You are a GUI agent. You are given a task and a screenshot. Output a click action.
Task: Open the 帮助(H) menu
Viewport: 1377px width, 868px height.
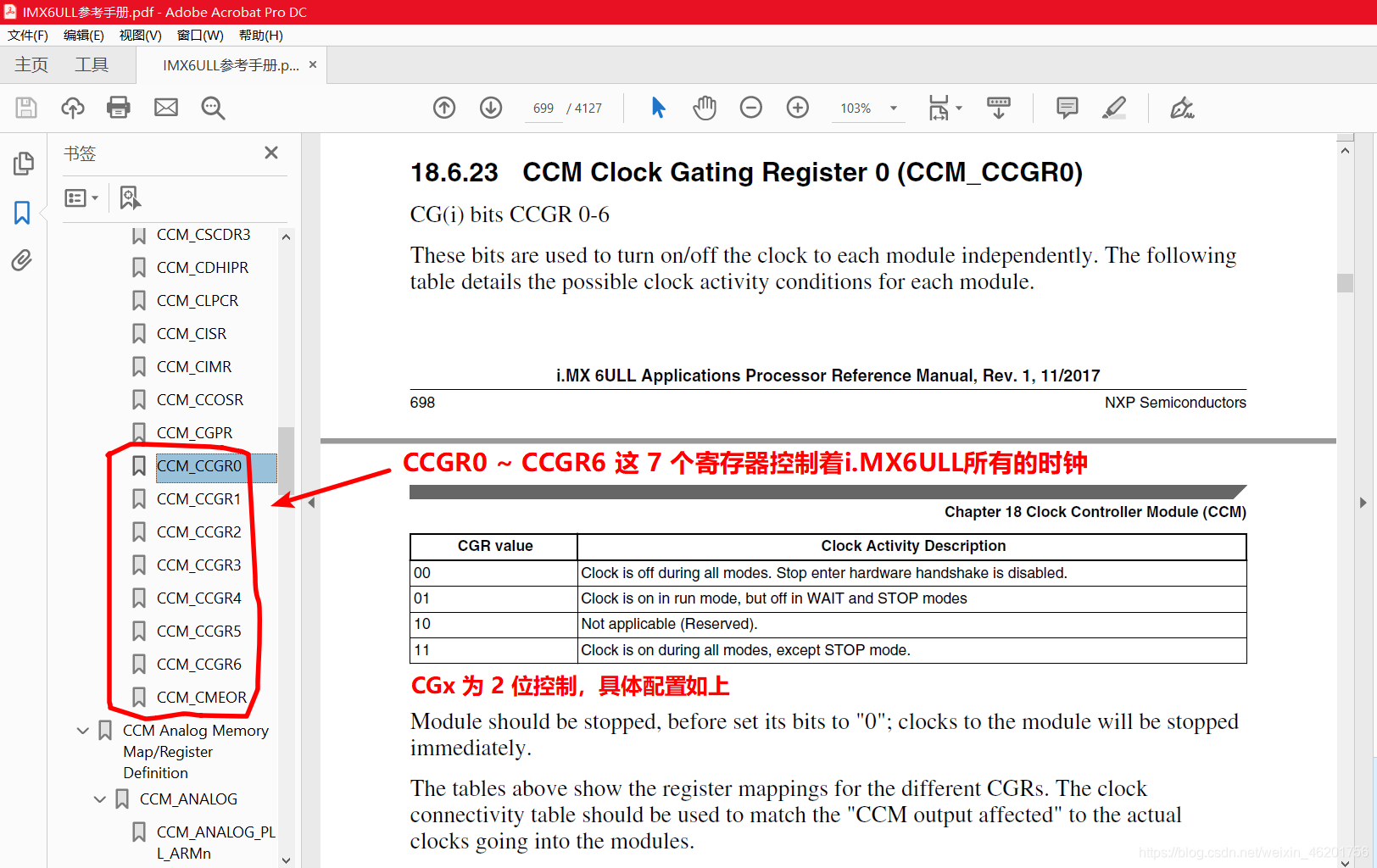[261, 35]
